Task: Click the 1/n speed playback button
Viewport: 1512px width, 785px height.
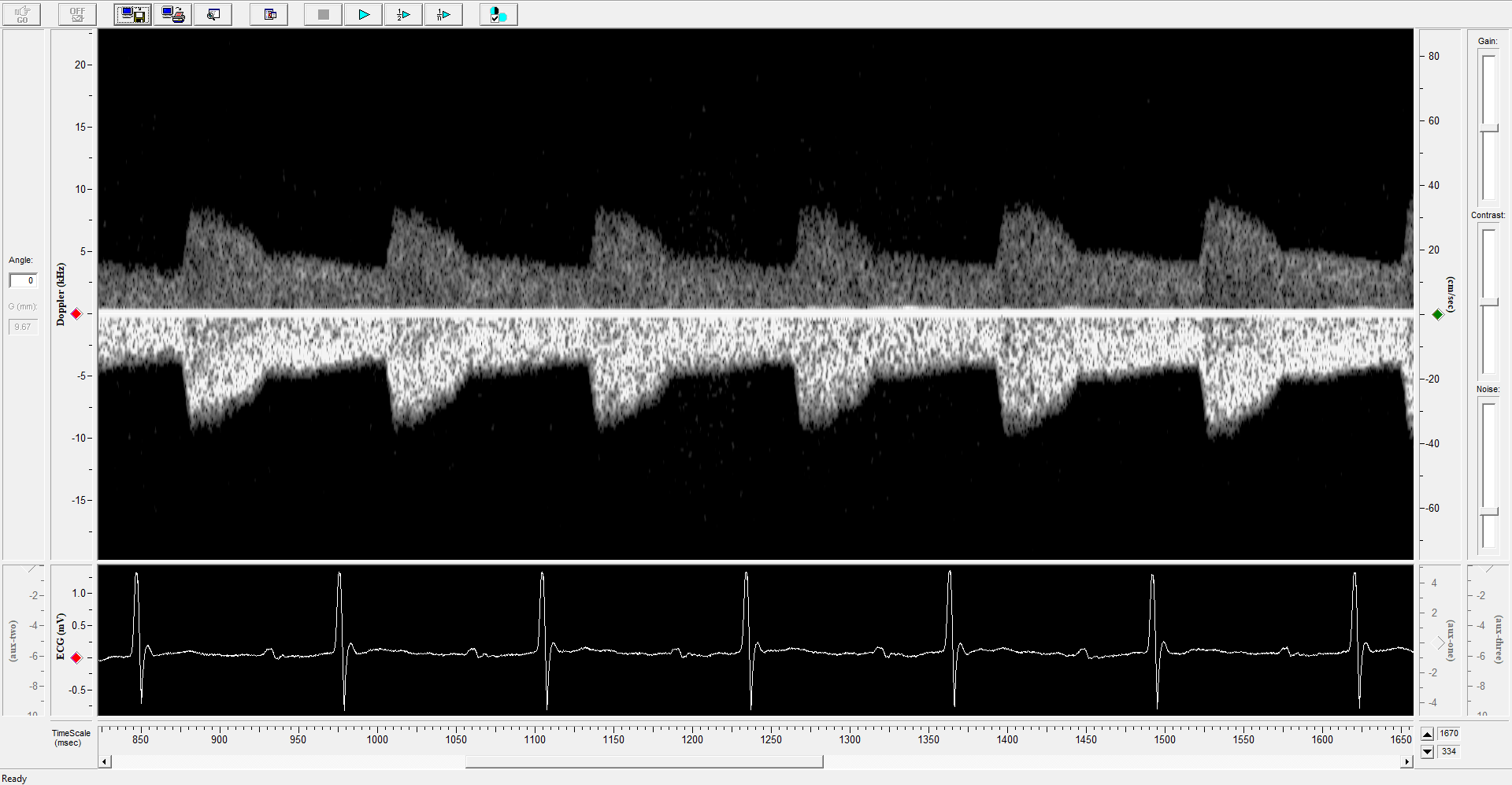Action: click(443, 14)
